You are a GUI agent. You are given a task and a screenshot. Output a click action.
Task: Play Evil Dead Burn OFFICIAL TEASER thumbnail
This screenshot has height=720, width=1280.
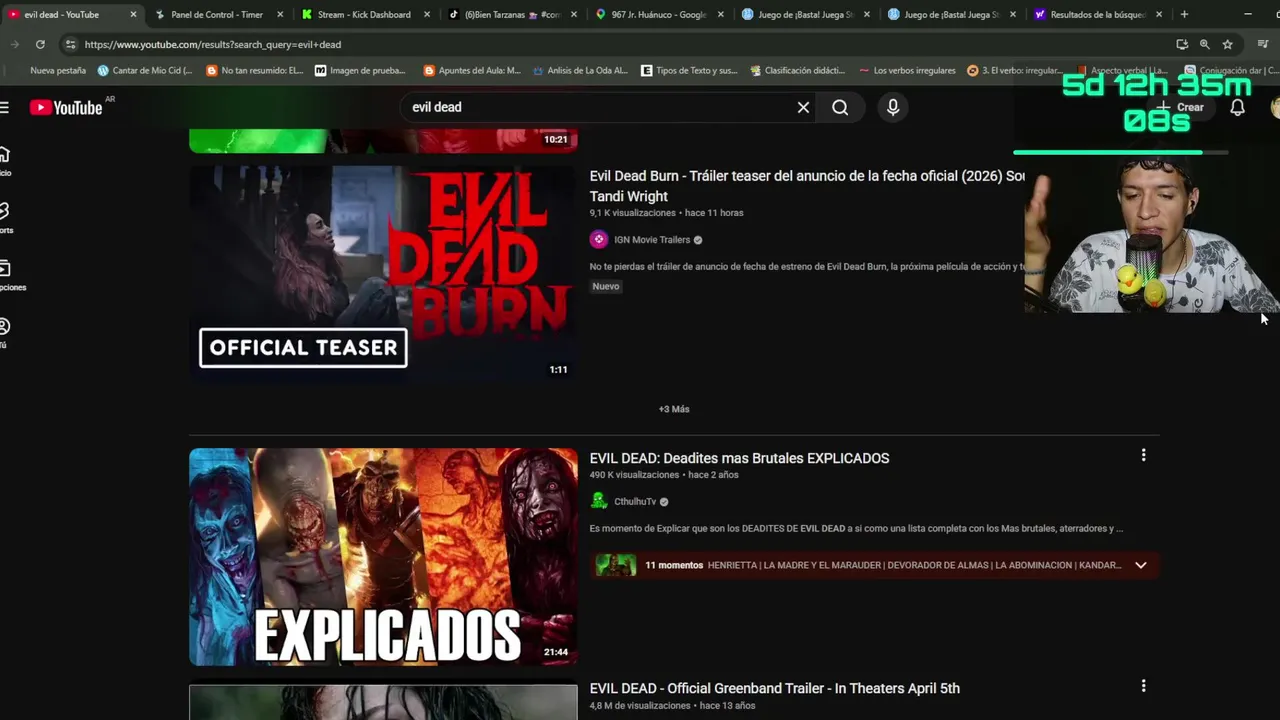pos(383,273)
